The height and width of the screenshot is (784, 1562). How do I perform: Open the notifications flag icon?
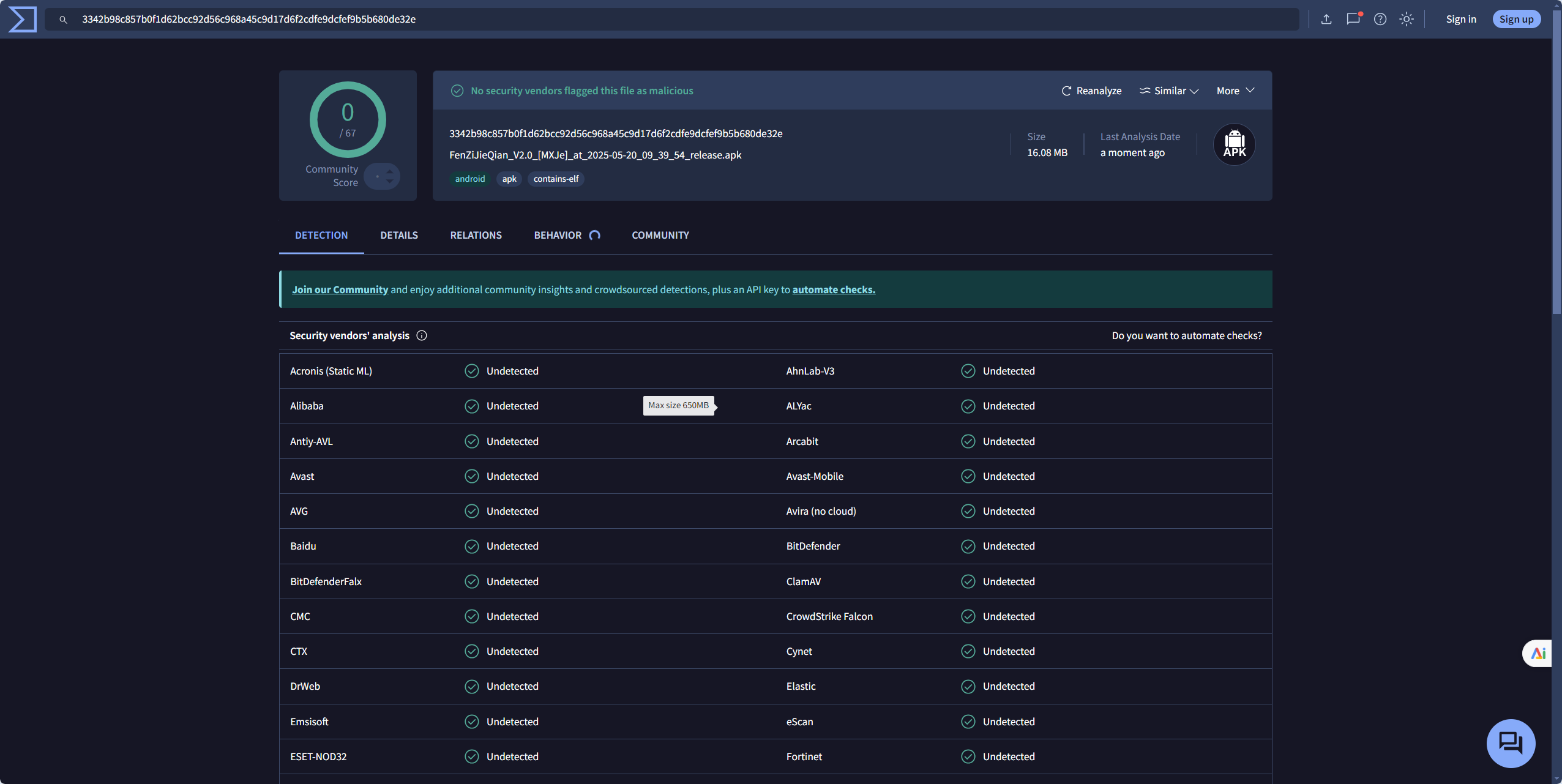[x=1353, y=19]
